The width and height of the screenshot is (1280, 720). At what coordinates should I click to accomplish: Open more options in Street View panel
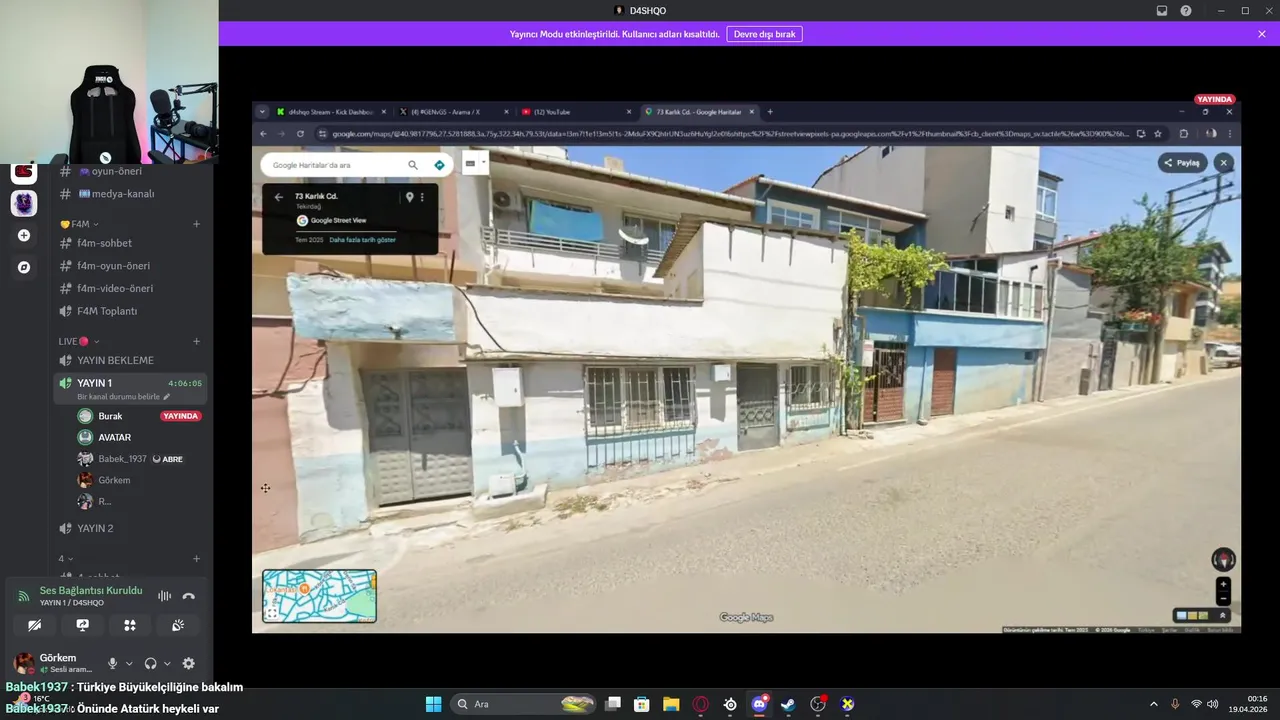pyautogui.click(x=422, y=197)
